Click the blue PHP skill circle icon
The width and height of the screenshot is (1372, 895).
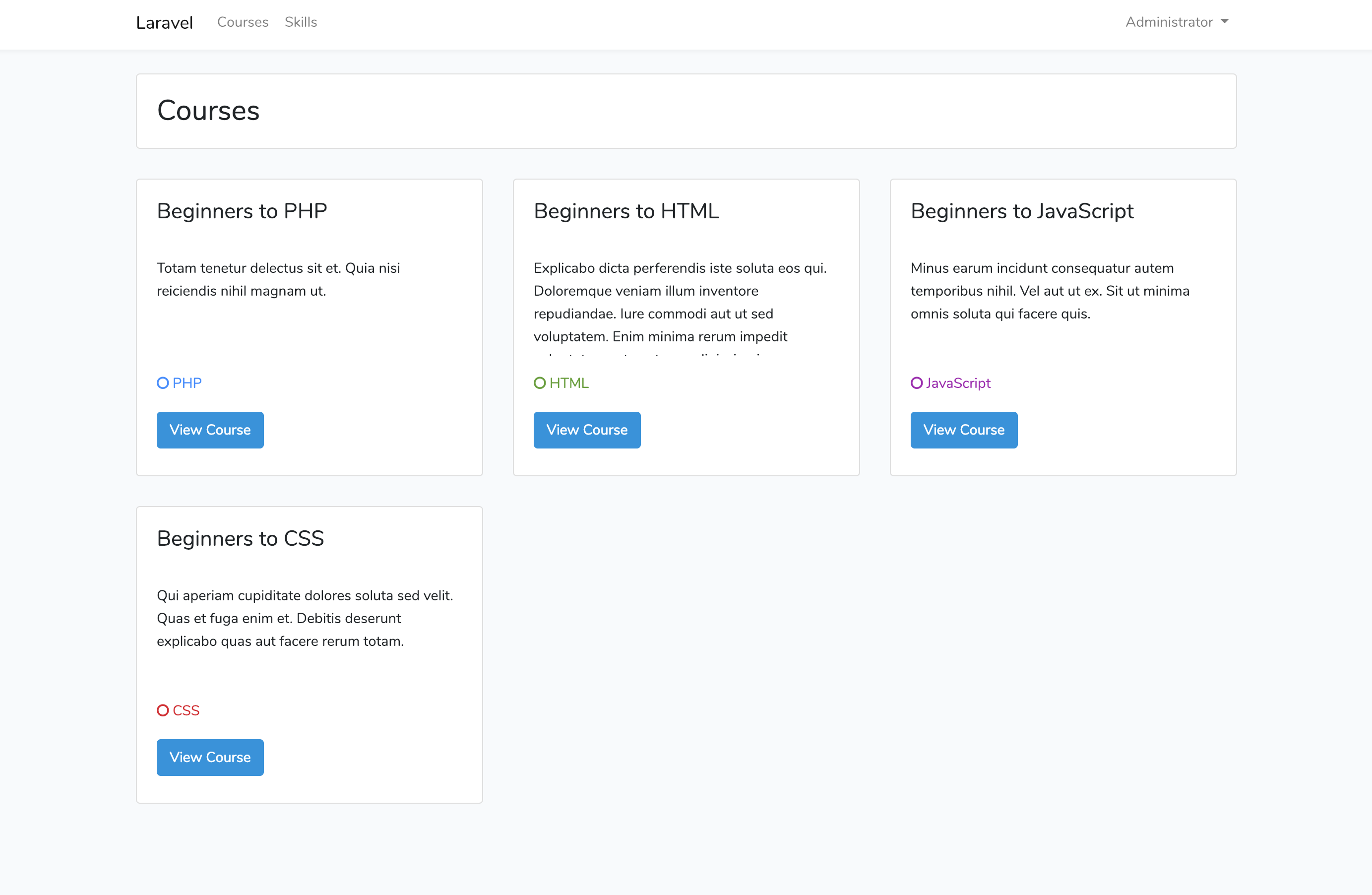tap(163, 383)
